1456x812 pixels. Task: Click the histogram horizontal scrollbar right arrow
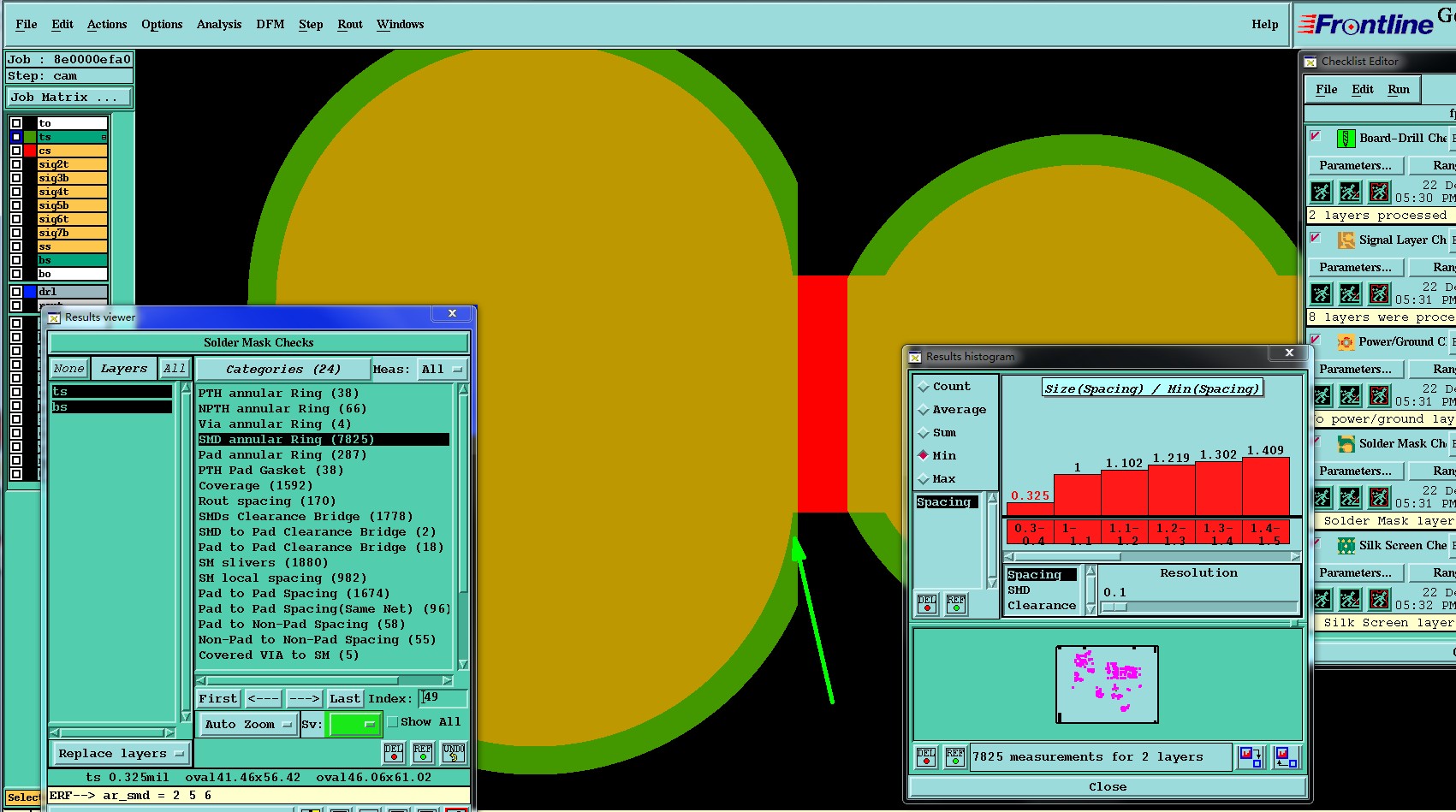[x=1295, y=556]
